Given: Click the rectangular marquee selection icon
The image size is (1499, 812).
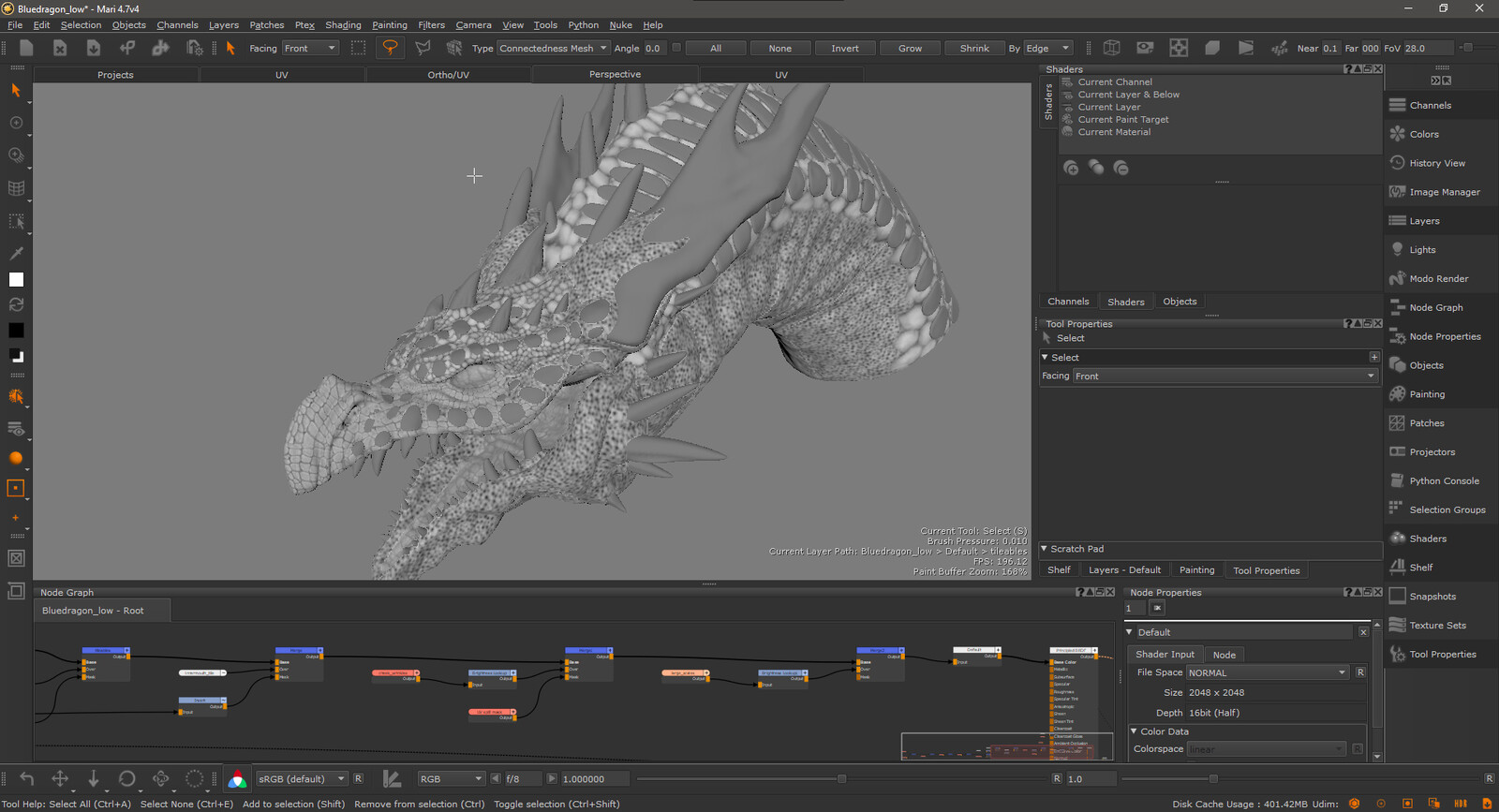Looking at the screenshot, I should [358, 48].
